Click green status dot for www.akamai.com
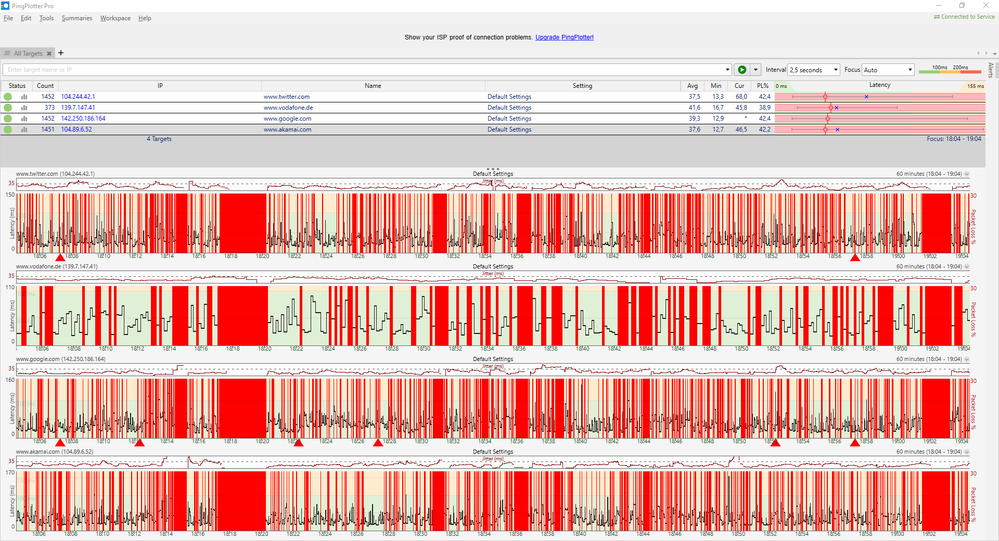Viewport: 999px width, 541px height. coord(8,129)
